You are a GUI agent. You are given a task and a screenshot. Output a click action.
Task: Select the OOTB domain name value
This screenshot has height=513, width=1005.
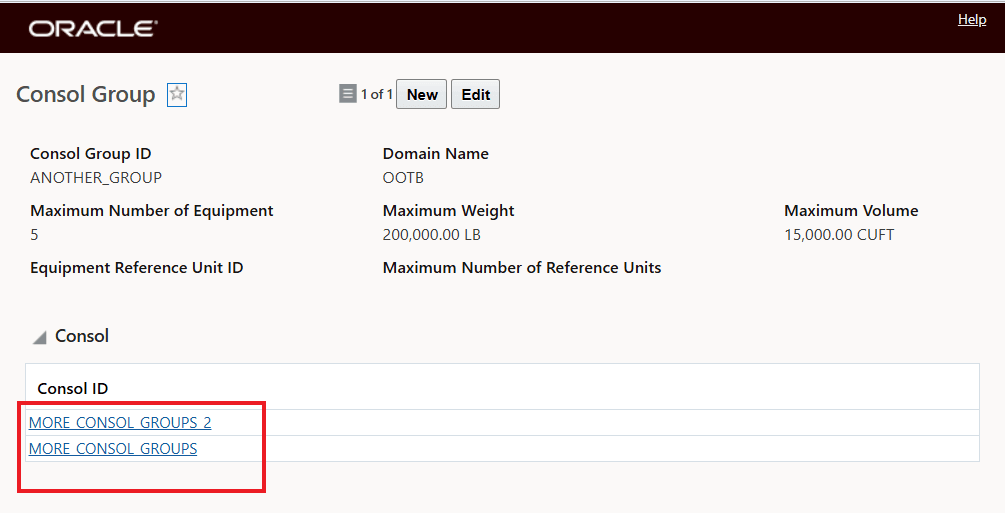(403, 178)
